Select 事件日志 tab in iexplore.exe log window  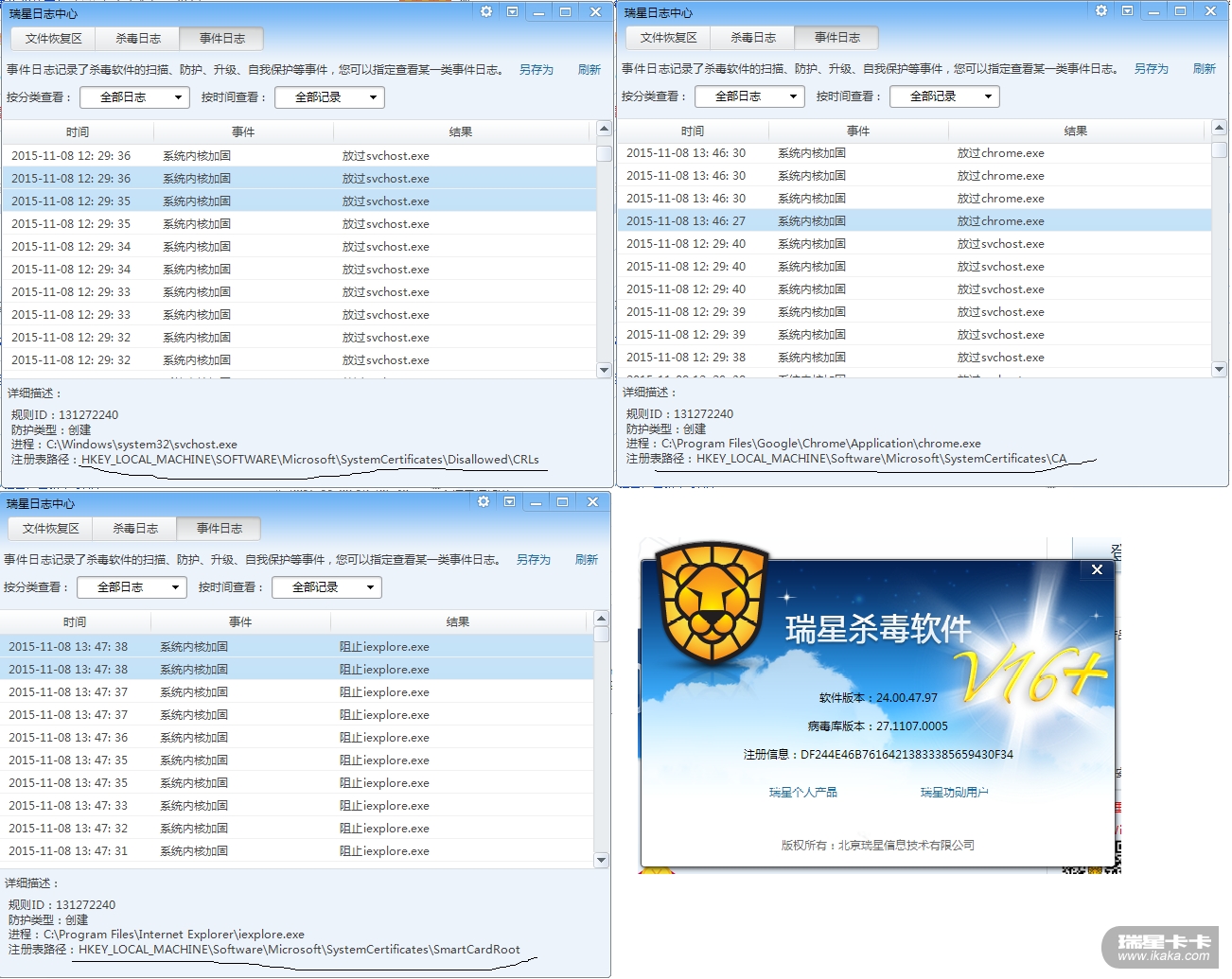pyautogui.click(x=220, y=529)
